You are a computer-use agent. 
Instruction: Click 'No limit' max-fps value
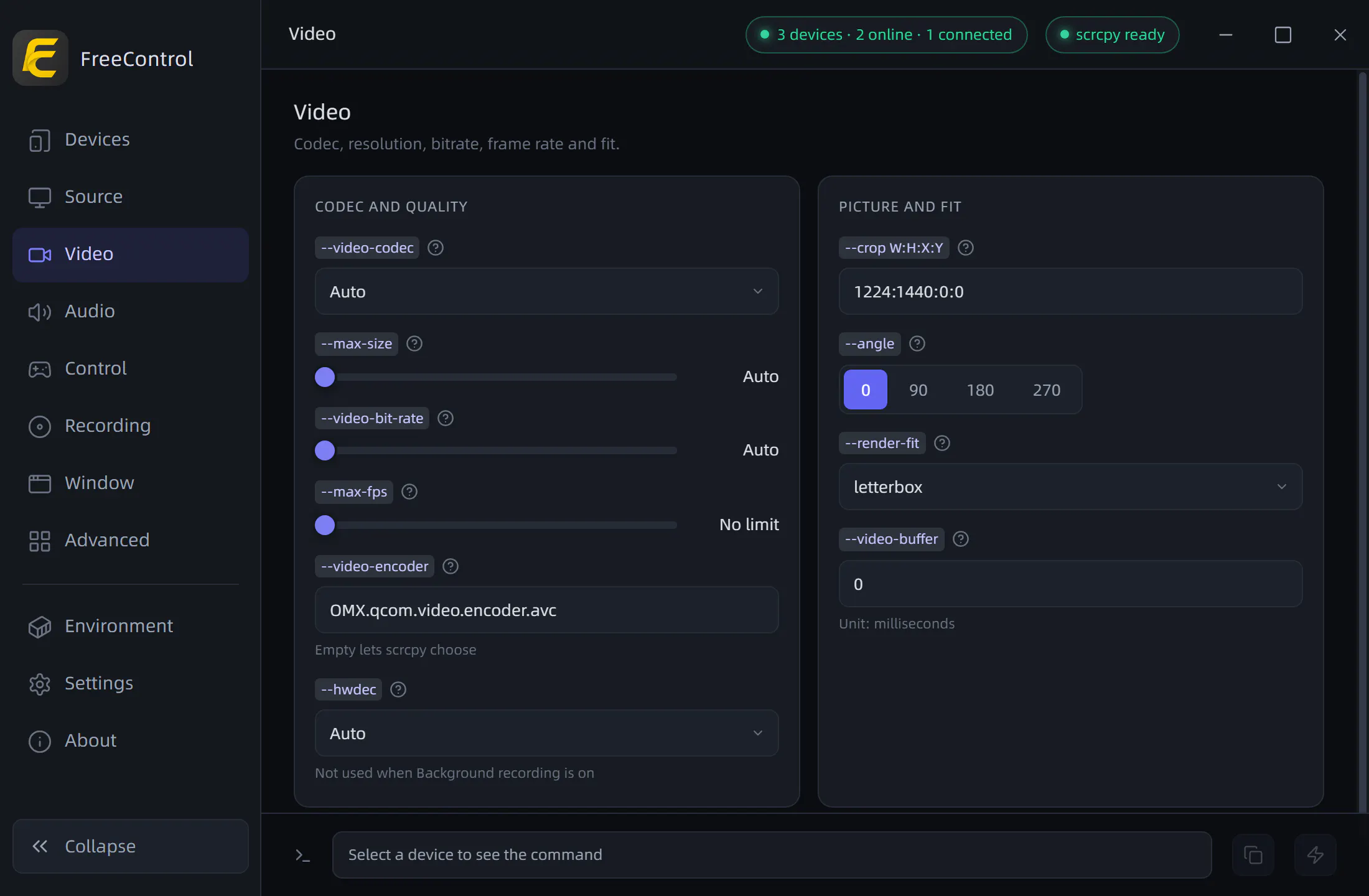pyautogui.click(x=749, y=525)
